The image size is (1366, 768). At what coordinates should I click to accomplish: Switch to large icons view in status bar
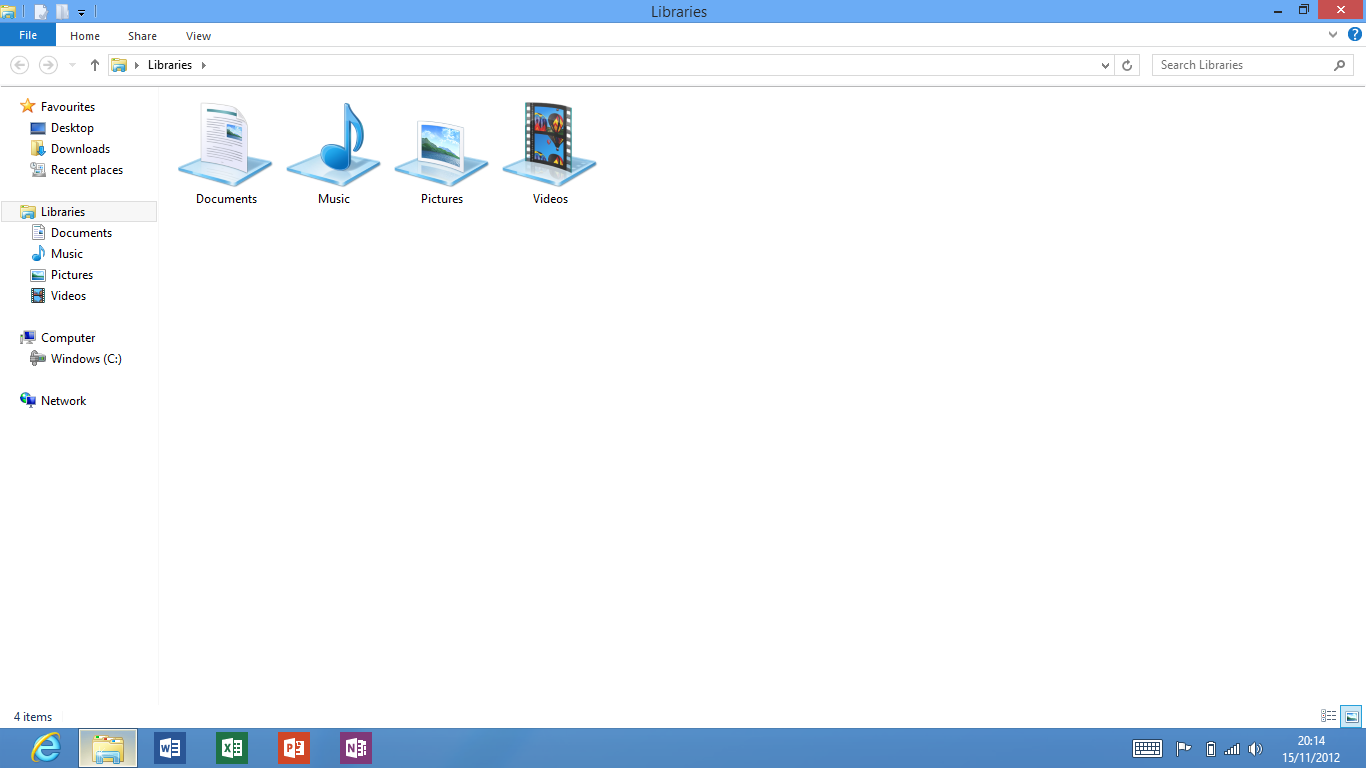tap(1351, 716)
